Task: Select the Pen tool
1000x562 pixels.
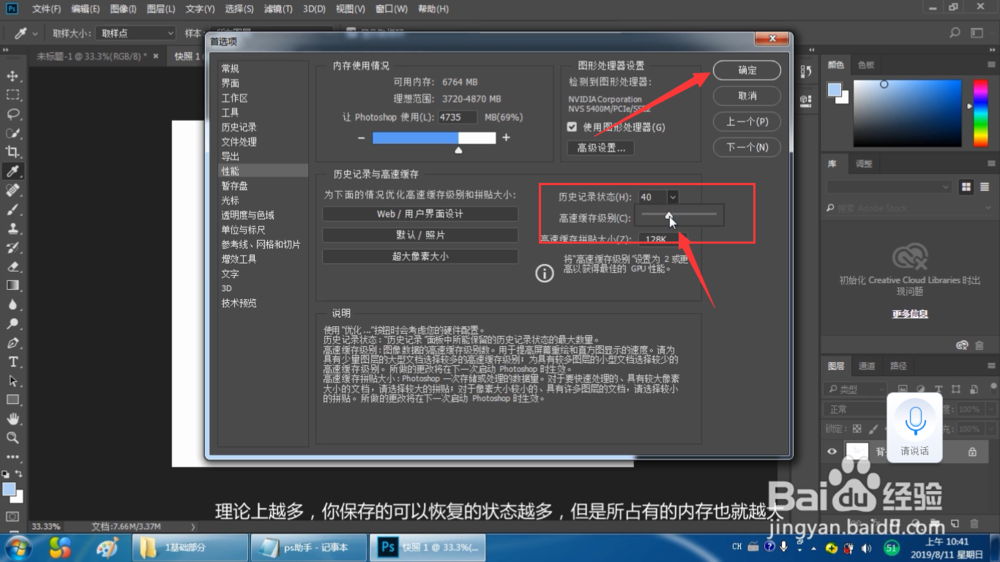Action: (x=13, y=343)
